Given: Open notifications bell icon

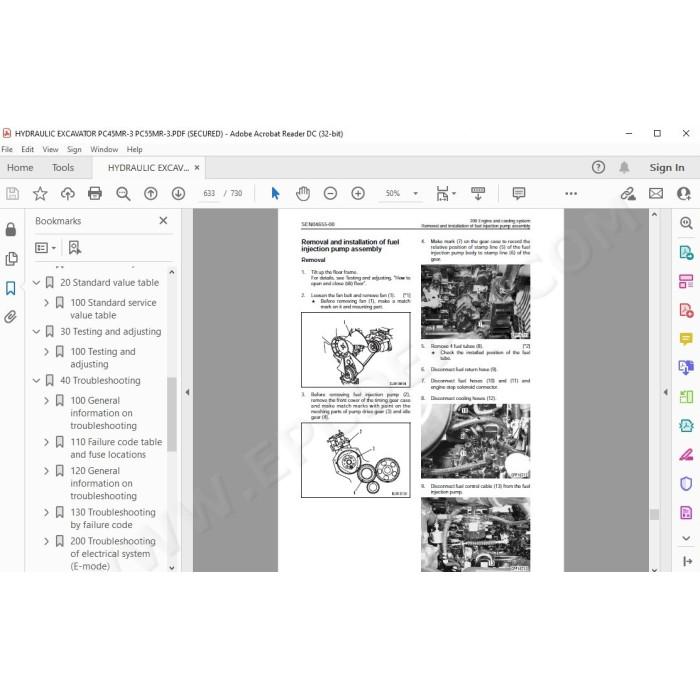Looking at the screenshot, I should [624, 167].
